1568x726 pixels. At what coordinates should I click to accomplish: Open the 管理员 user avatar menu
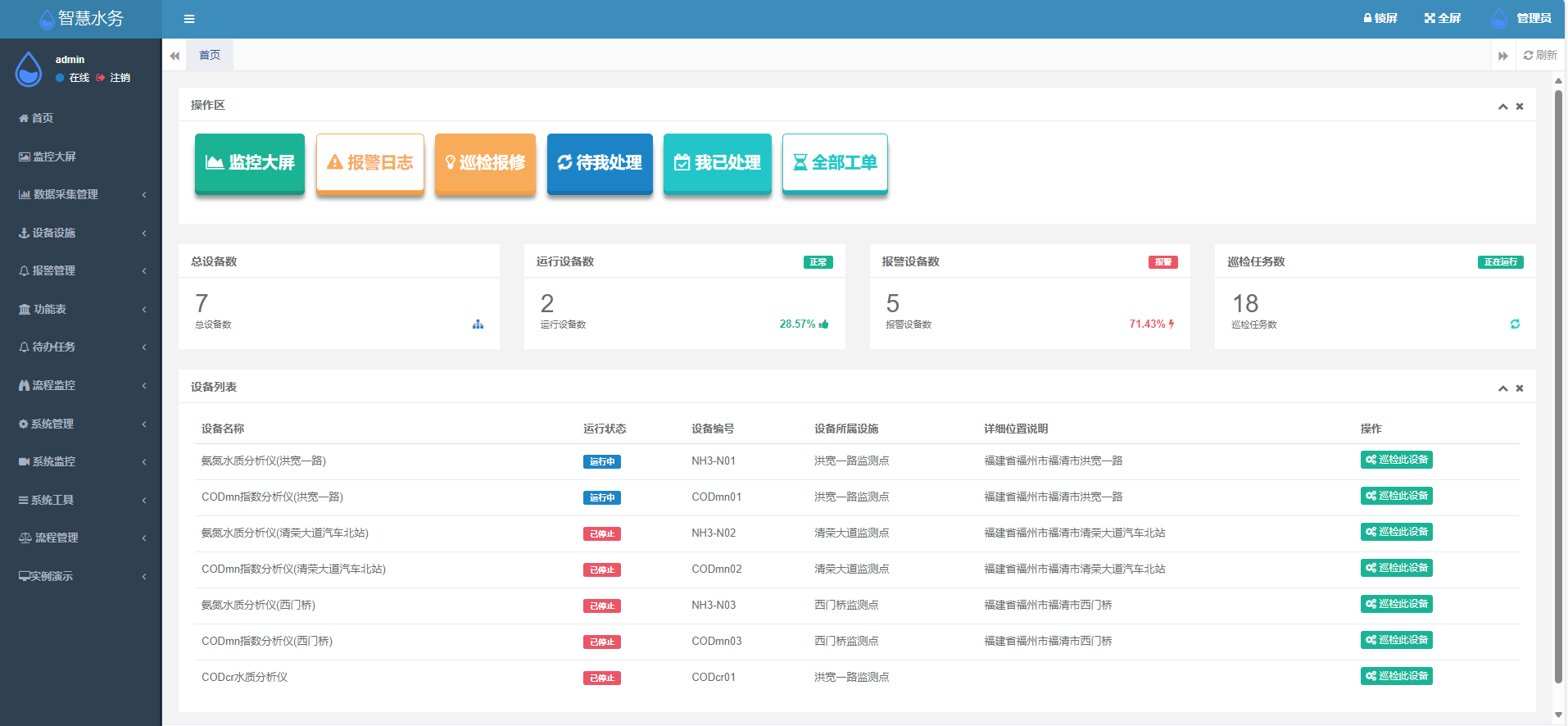1521,18
